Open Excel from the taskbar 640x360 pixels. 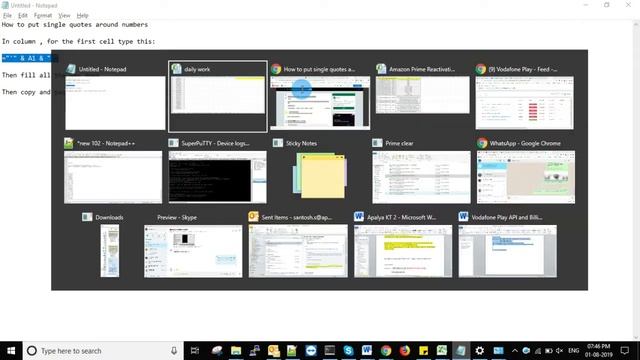pyautogui.click(x=442, y=351)
